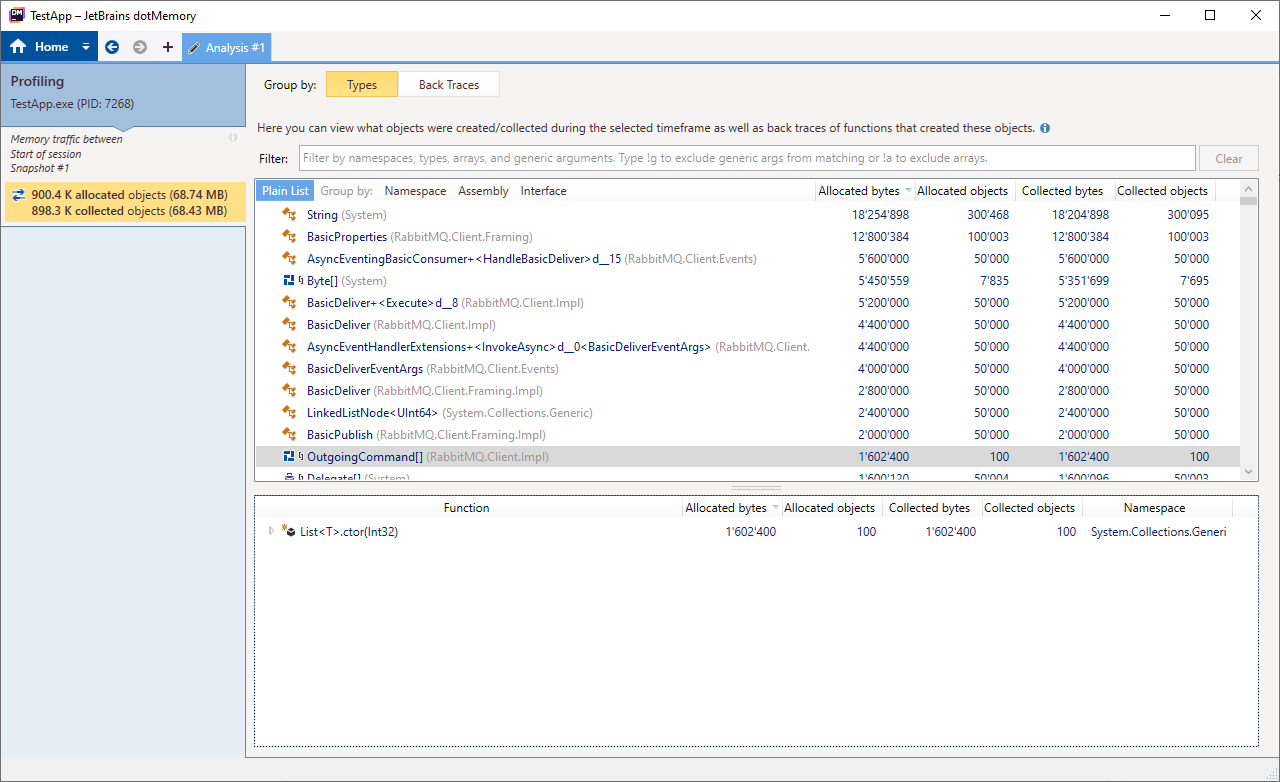Click the info icon beside Memory traffic between

[x=233, y=138]
